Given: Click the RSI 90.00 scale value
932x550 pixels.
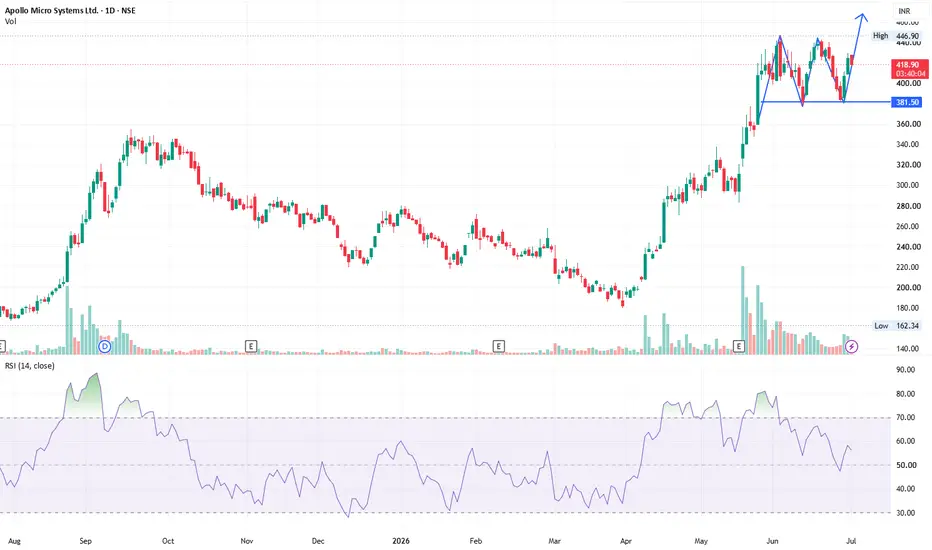Looking at the screenshot, I should coord(905,370).
